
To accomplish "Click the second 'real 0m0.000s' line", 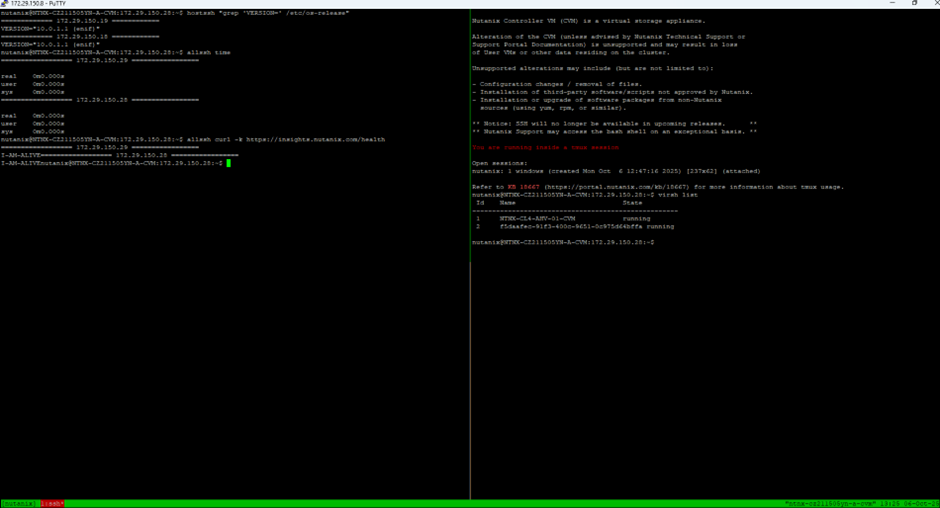I will pos(32,116).
